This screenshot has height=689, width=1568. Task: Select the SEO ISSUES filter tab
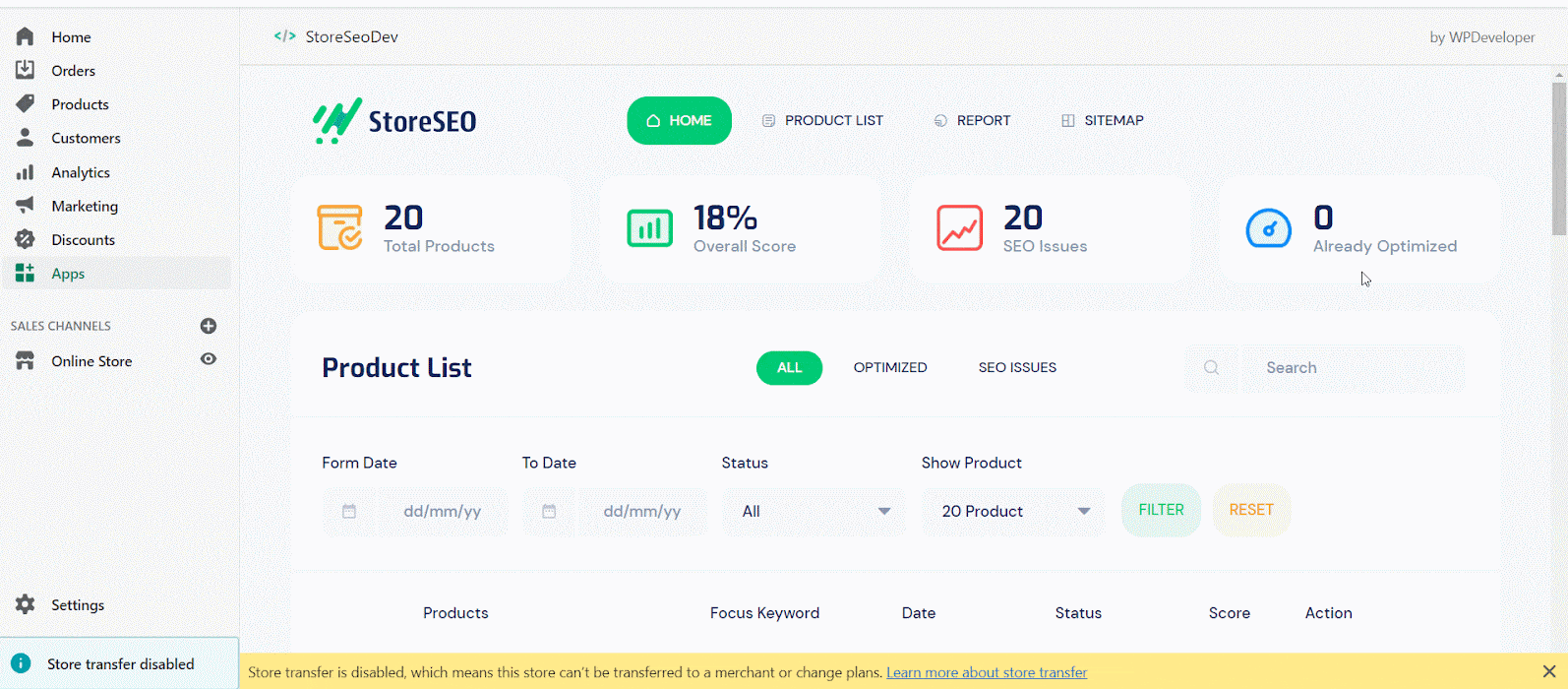(1018, 367)
